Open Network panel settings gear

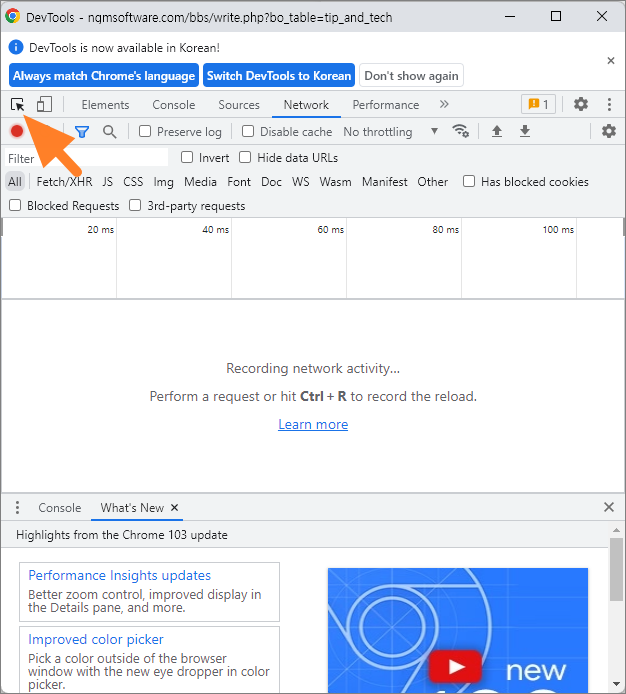609,131
